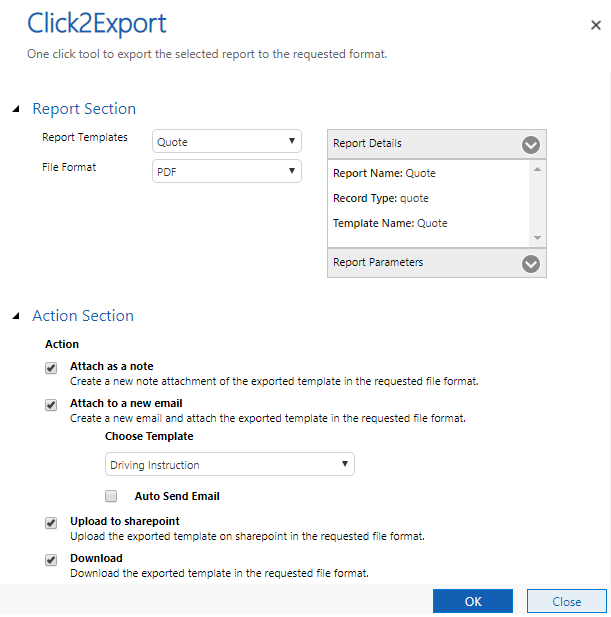Open the Report Templates dropdown

(227, 141)
